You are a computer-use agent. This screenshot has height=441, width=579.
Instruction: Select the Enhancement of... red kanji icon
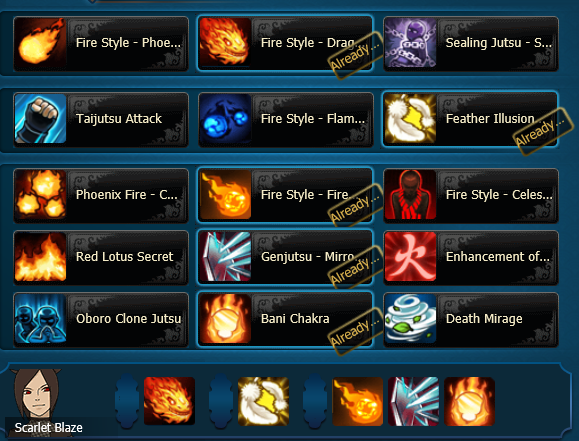click(410, 257)
